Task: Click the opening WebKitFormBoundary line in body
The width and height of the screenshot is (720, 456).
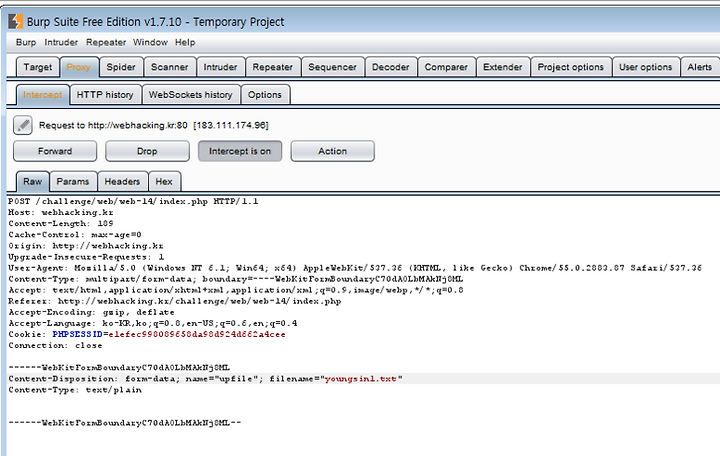Action: pyautogui.click(x=119, y=367)
